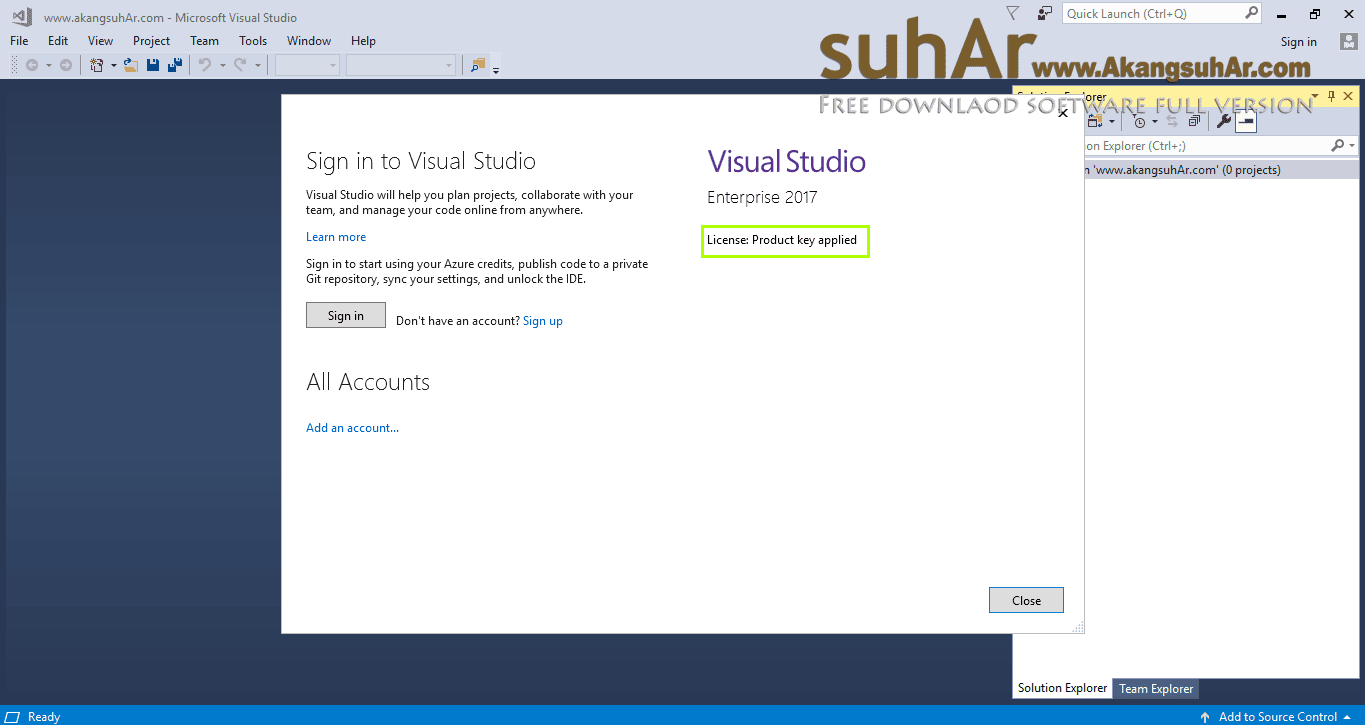
Task: Open the Solution Platforms combo box
Action: 400,65
